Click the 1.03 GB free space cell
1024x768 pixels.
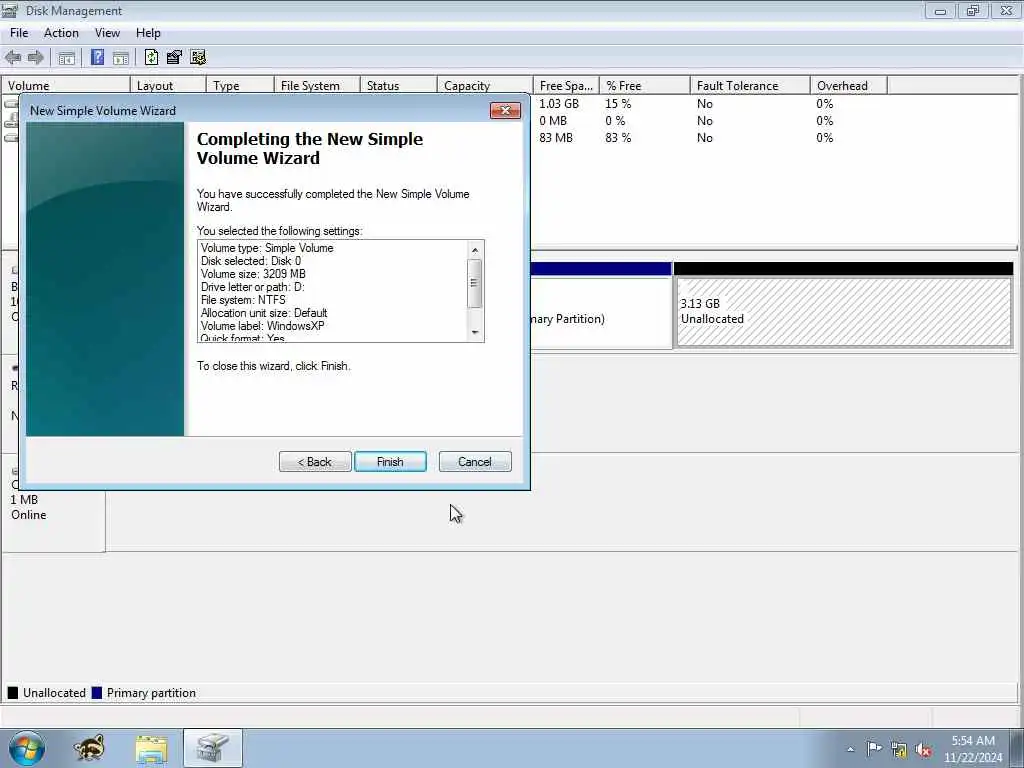[x=559, y=104]
